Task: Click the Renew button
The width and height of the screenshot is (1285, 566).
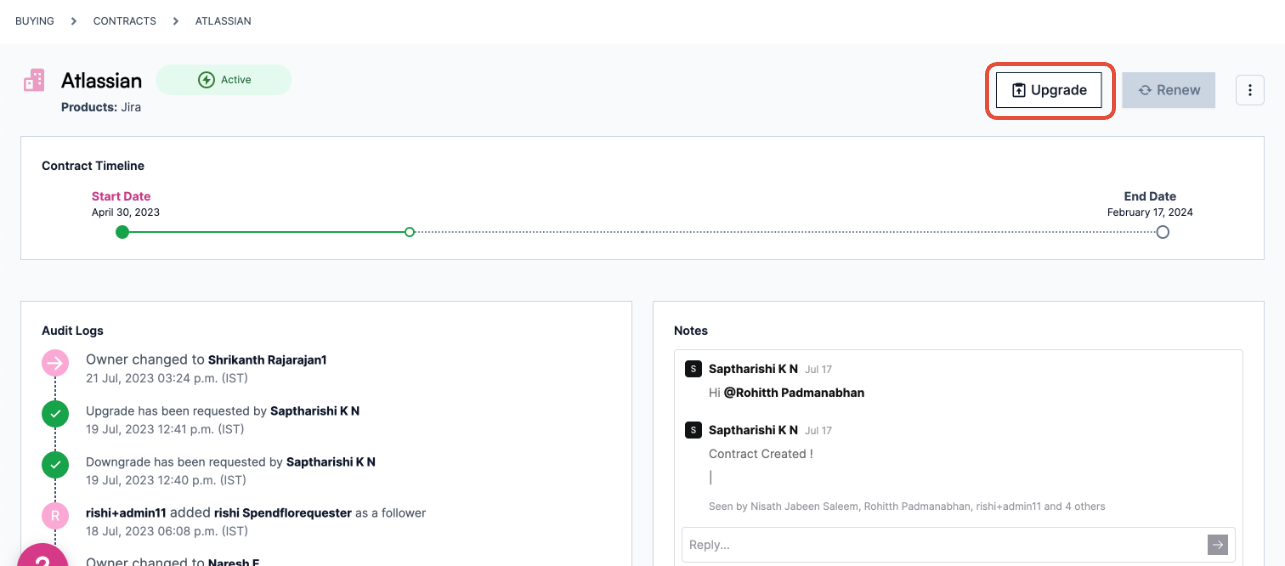Action: [x=1168, y=90]
